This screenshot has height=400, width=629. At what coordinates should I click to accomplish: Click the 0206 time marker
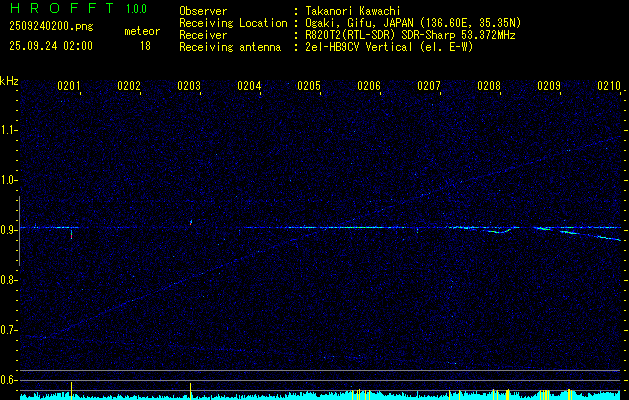point(369,85)
